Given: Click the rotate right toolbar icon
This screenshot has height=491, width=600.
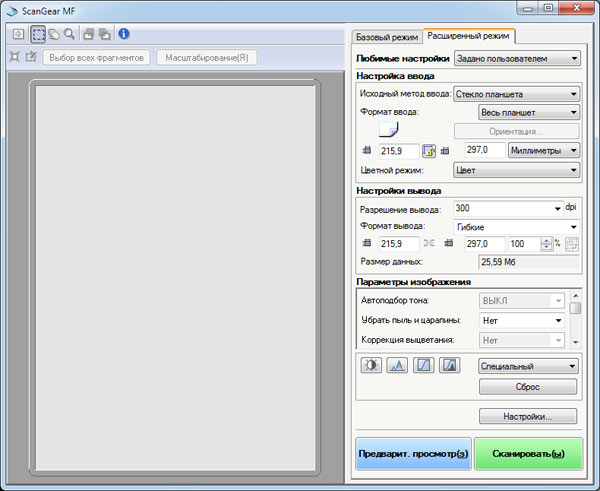Looking at the screenshot, I should (104, 34).
